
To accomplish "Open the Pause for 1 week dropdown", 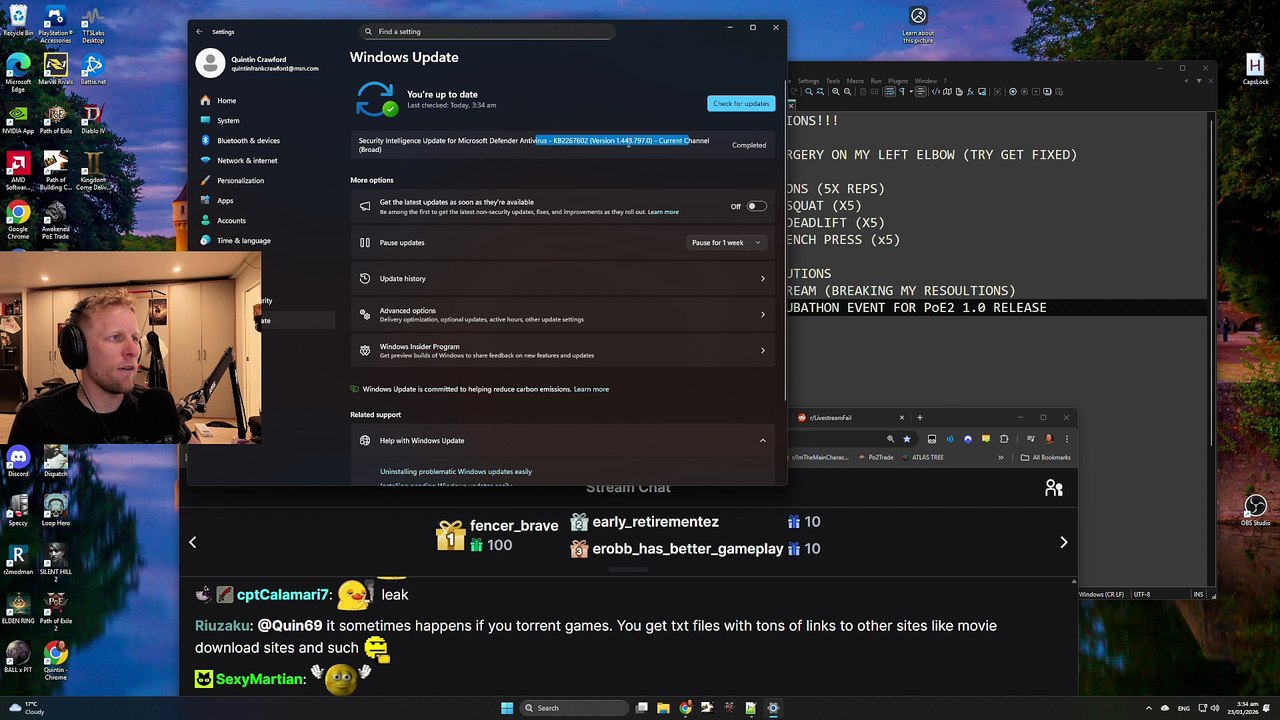I will click(x=727, y=242).
